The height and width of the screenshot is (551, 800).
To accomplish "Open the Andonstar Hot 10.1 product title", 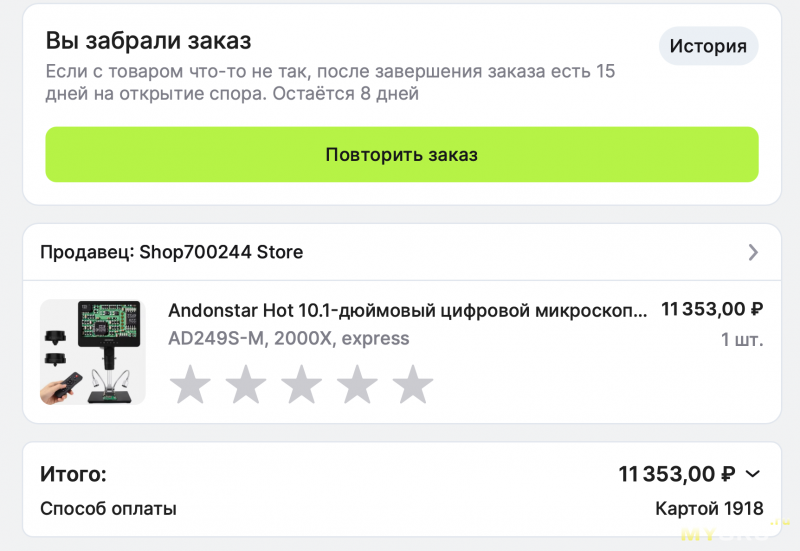I will [x=408, y=310].
